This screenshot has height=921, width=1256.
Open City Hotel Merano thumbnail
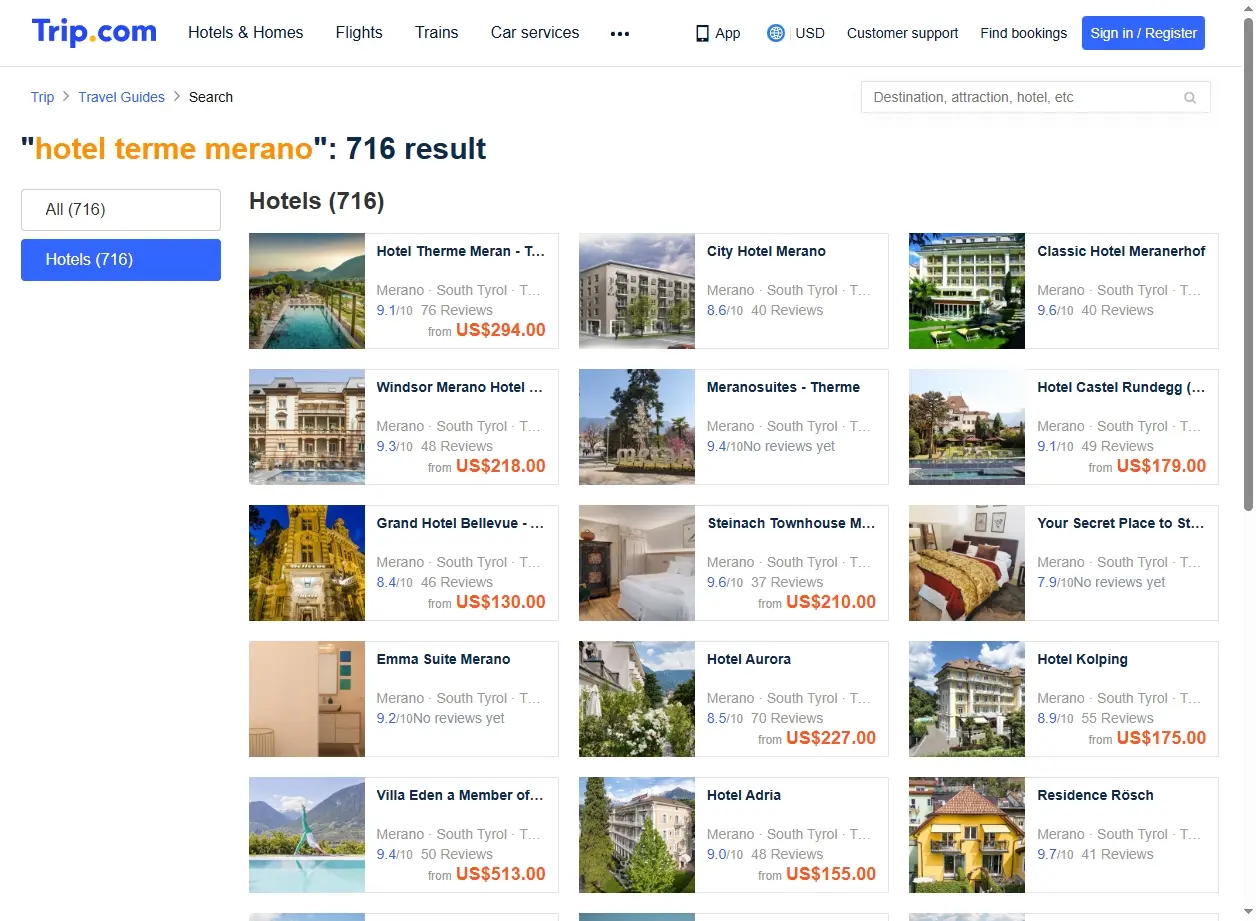tap(637, 291)
